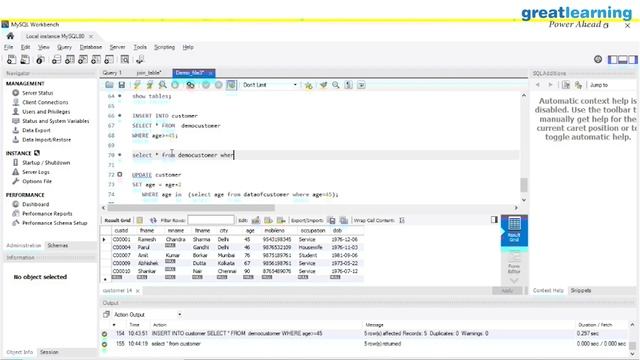This screenshot has width=640, height=360.
Task: Create a new table toolbar icon
Action: [69, 60]
